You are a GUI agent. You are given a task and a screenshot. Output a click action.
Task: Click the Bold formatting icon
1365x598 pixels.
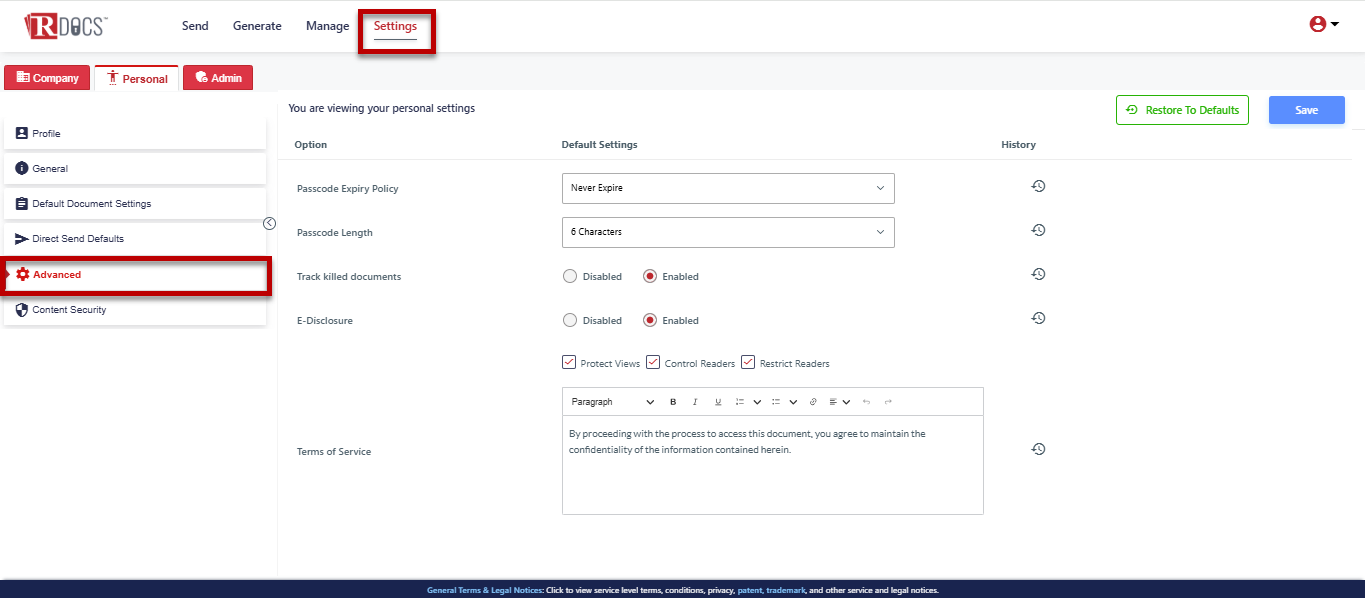tap(673, 402)
